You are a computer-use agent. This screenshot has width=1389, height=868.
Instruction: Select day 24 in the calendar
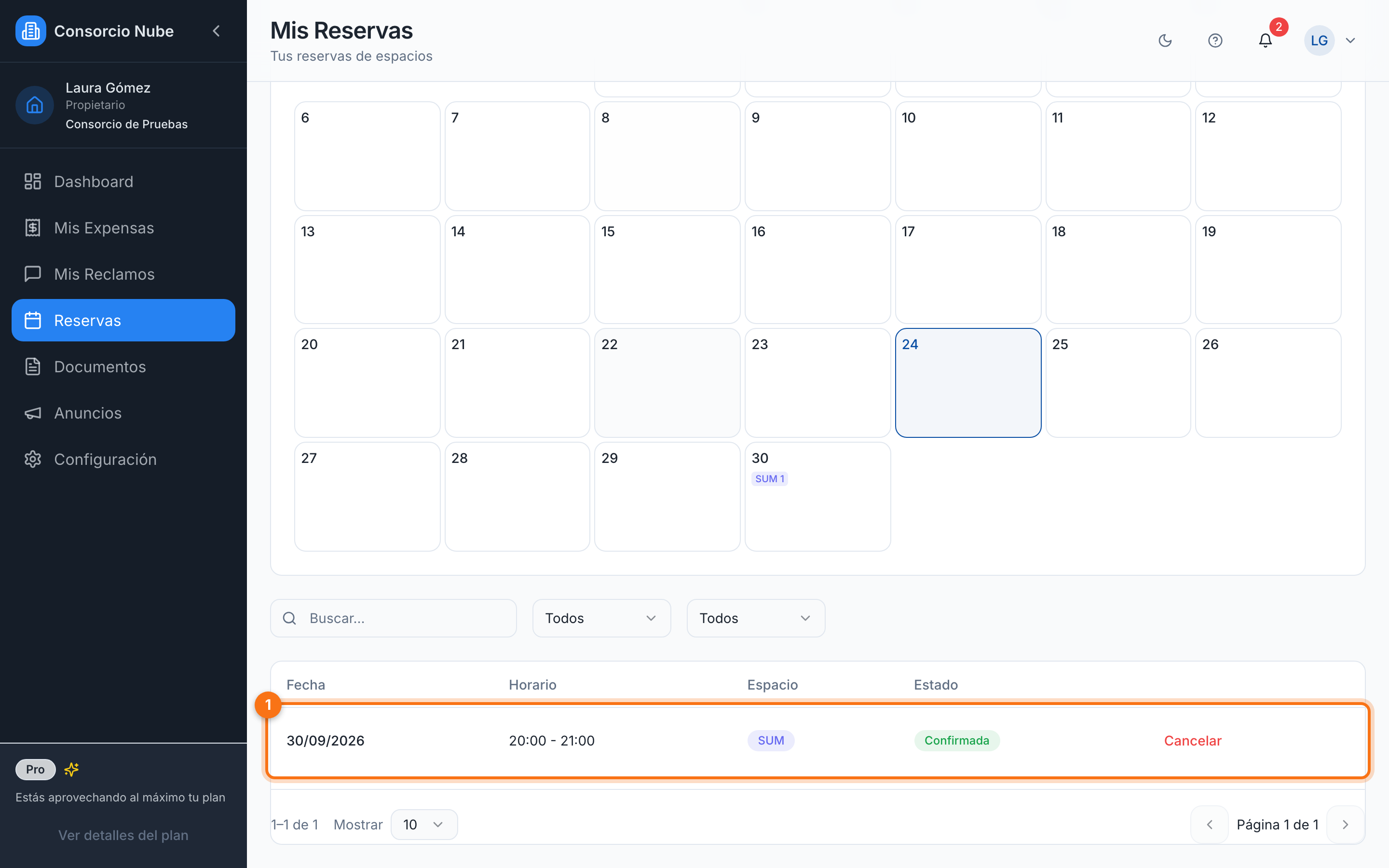click(967, 383)
